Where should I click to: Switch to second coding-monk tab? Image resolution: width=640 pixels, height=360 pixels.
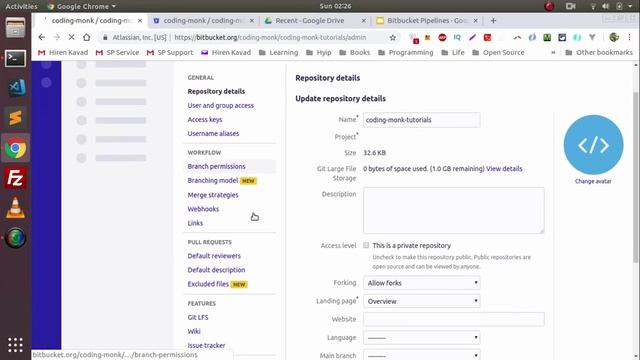click(x=204, y=20)
